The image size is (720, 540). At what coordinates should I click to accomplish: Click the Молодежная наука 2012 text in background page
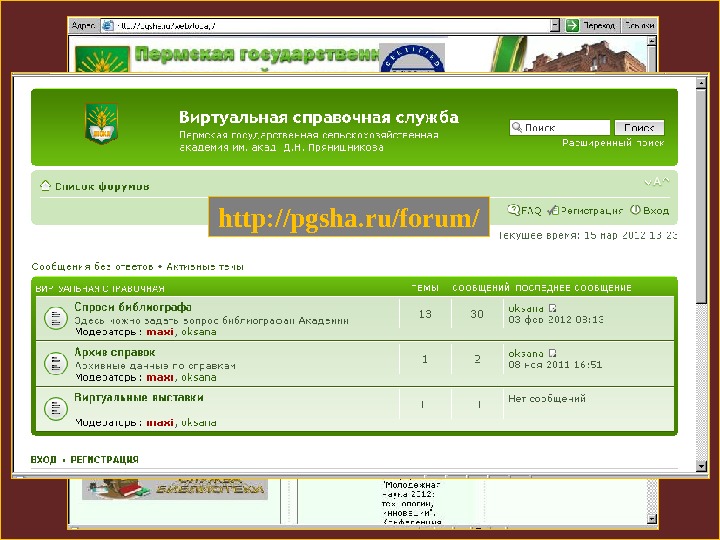tap(411, 489)
